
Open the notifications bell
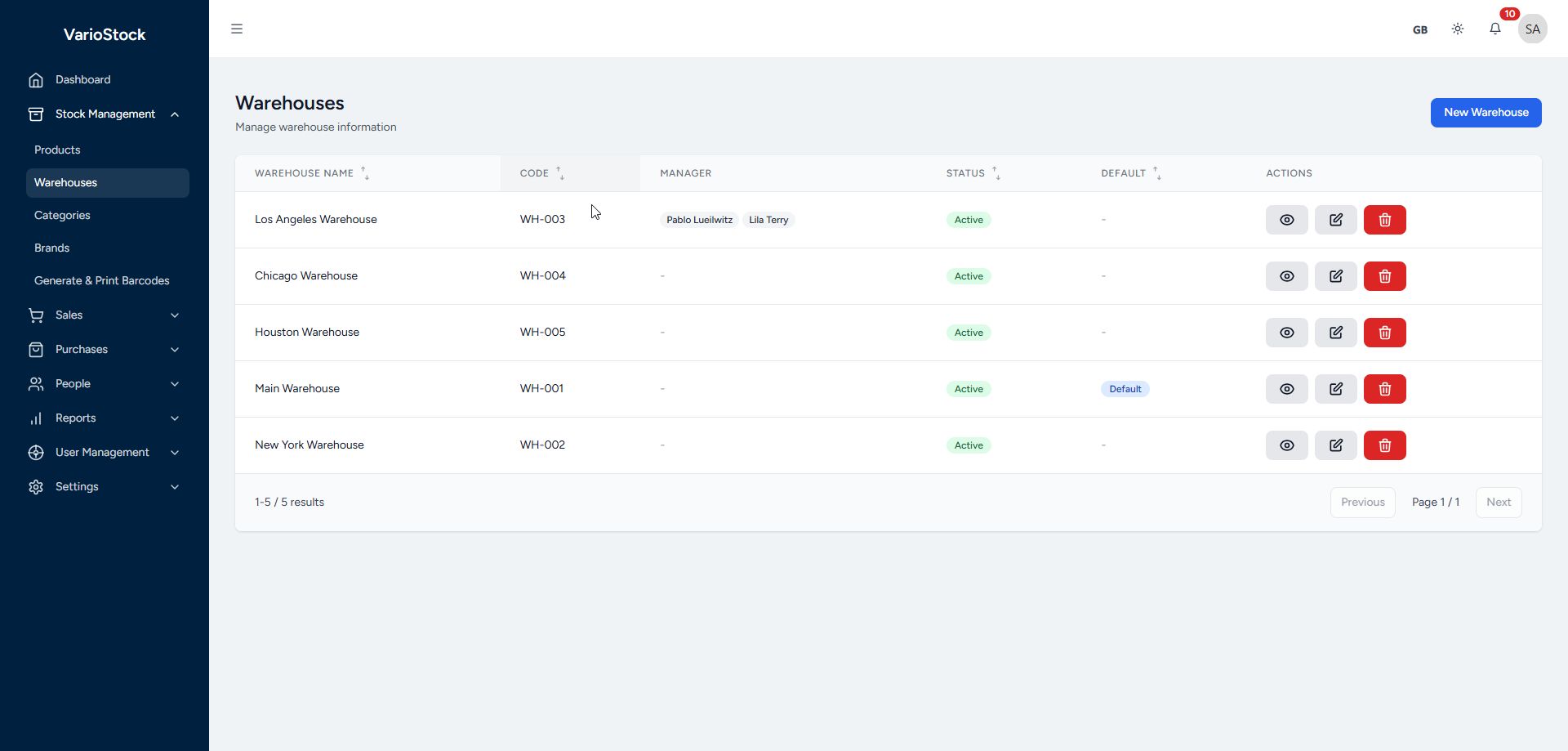(1495, 29)
